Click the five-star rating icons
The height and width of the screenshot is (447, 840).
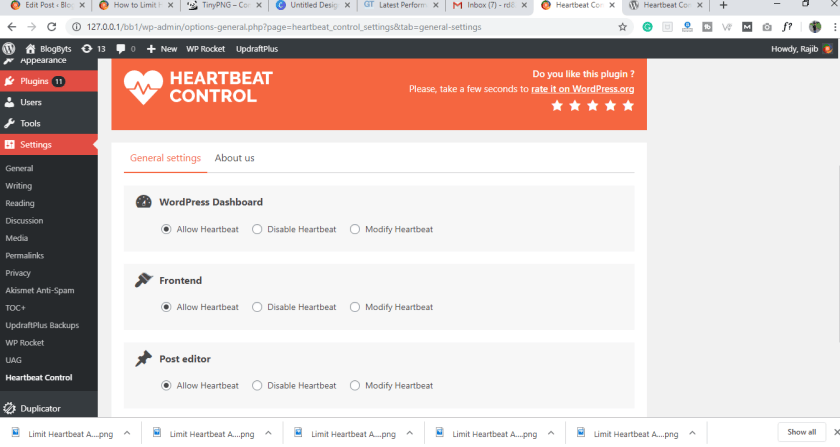(x=592, y=106)
